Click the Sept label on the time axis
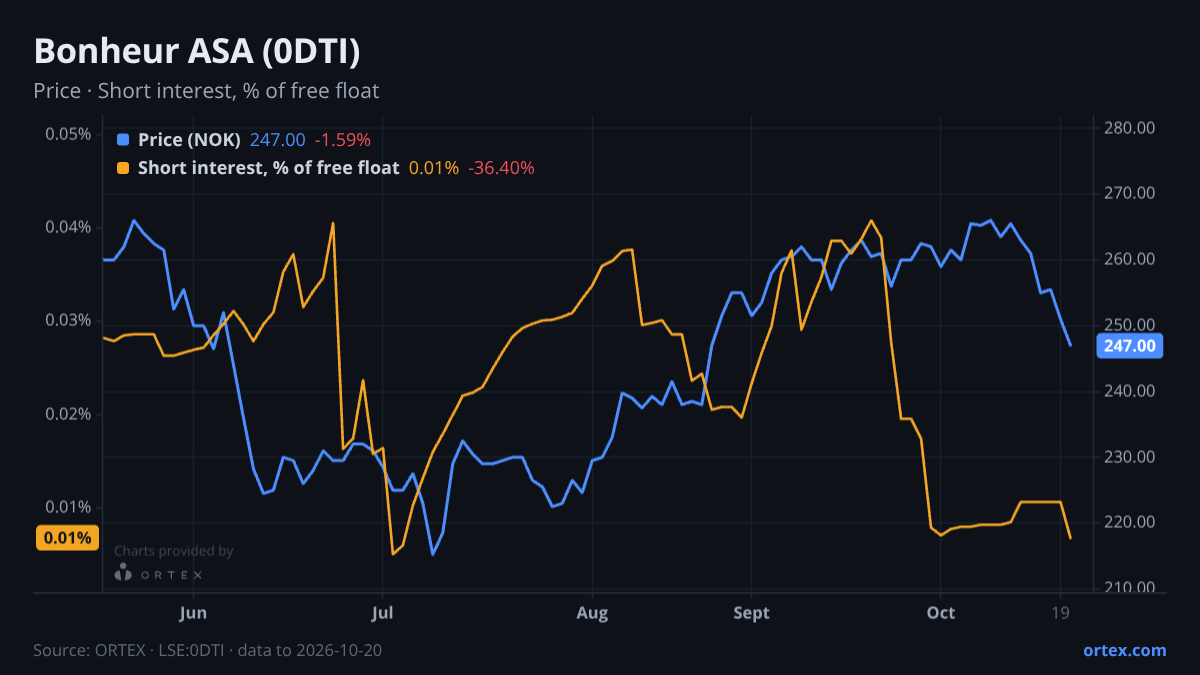The width and height of the screenshot is (1200, 675). point(752,613)
